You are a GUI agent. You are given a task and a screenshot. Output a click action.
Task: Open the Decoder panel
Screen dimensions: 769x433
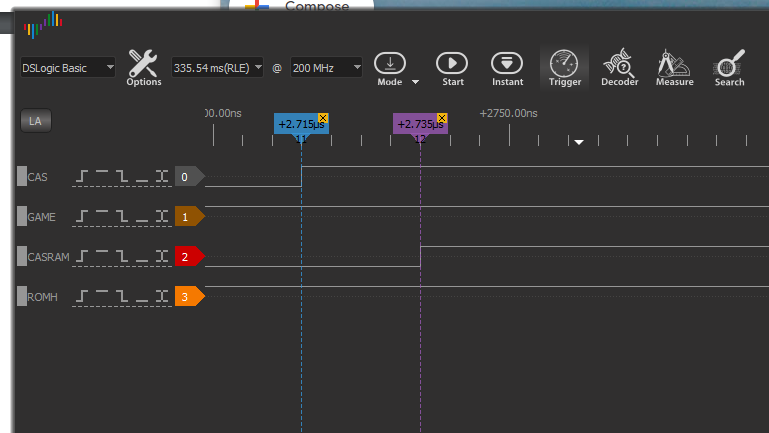pyautogui.click(x=619, y=69)
